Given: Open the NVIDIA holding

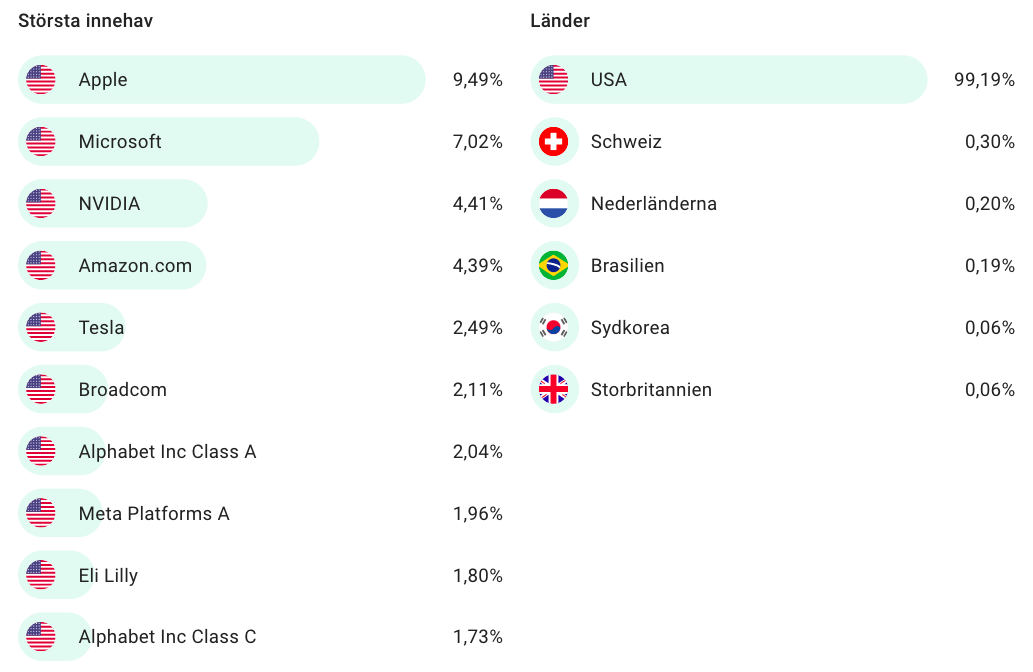Looking at the screenshot, I should point(109,204).
